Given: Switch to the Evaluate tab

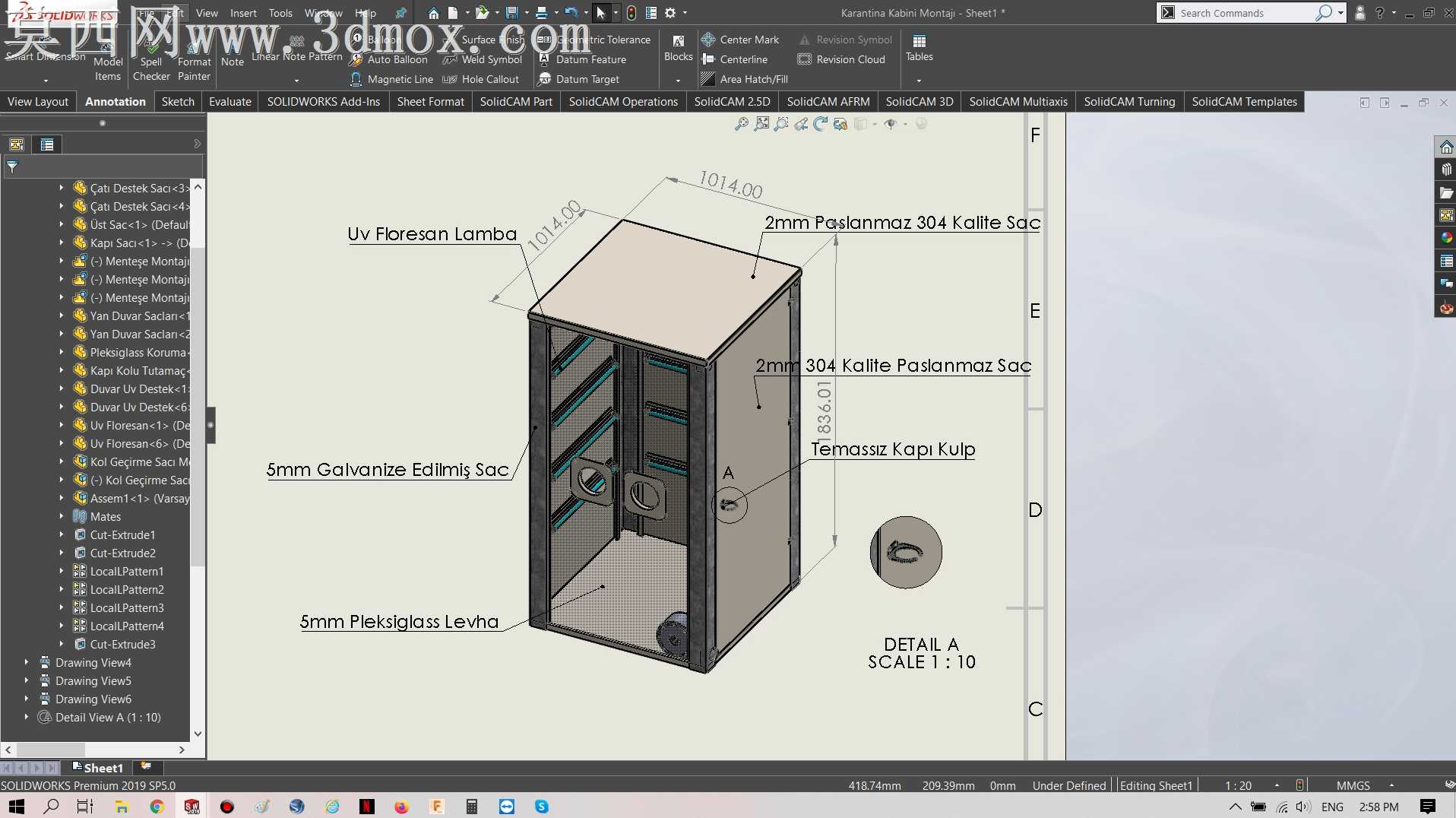Looking at the screenshot, I should 230,102.
